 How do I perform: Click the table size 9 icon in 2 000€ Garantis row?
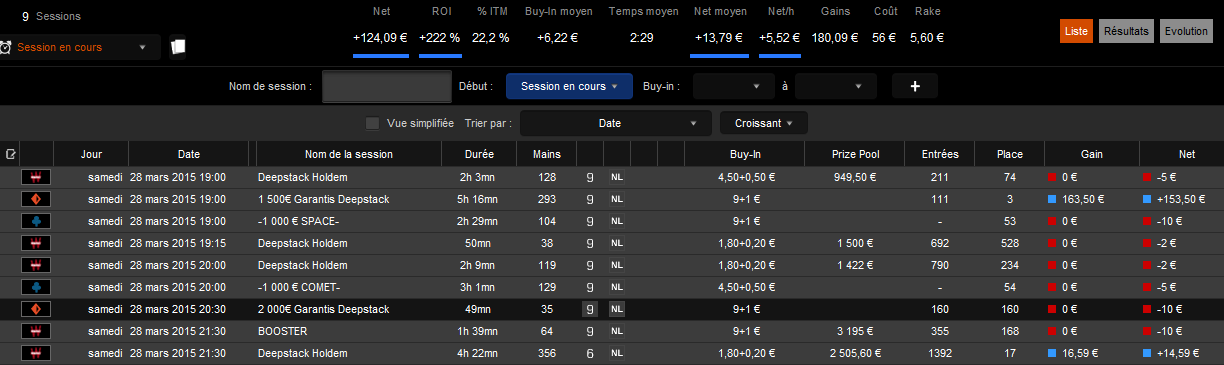point(590,309)
